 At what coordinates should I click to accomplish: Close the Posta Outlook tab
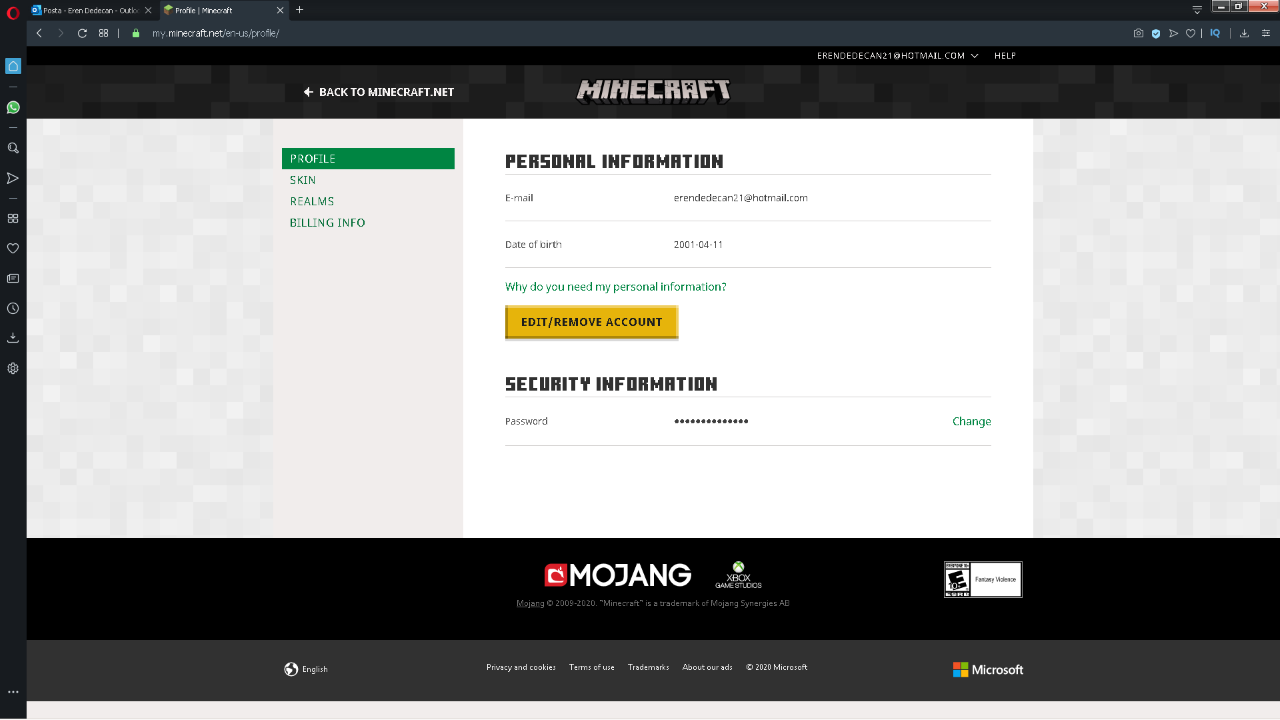pyautogui.click(x=148, y=10)
